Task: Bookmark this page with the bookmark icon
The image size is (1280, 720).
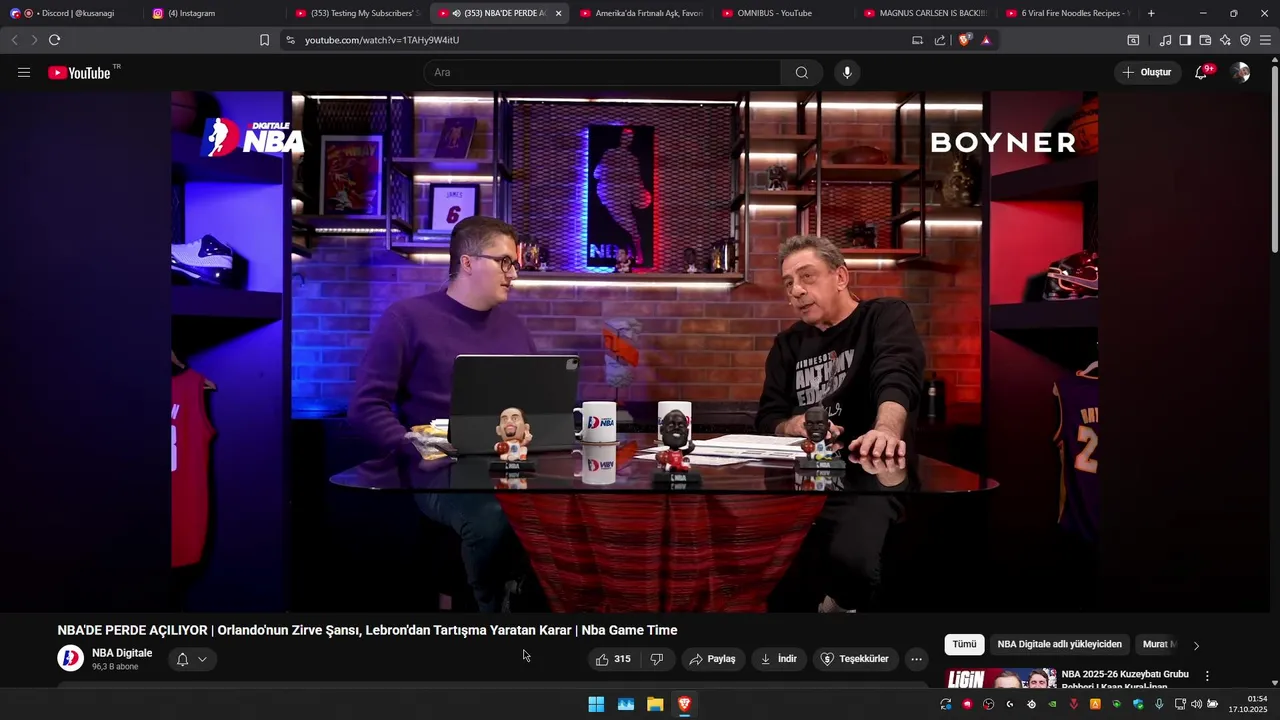Action: tap(264, 40)
